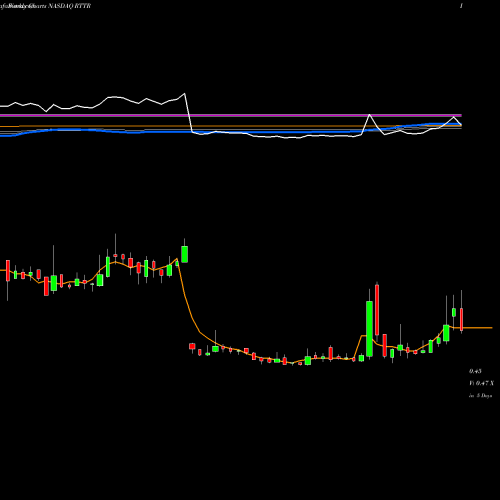
Task: Click the green candlestick just before the price gap down
Action: 184,254
